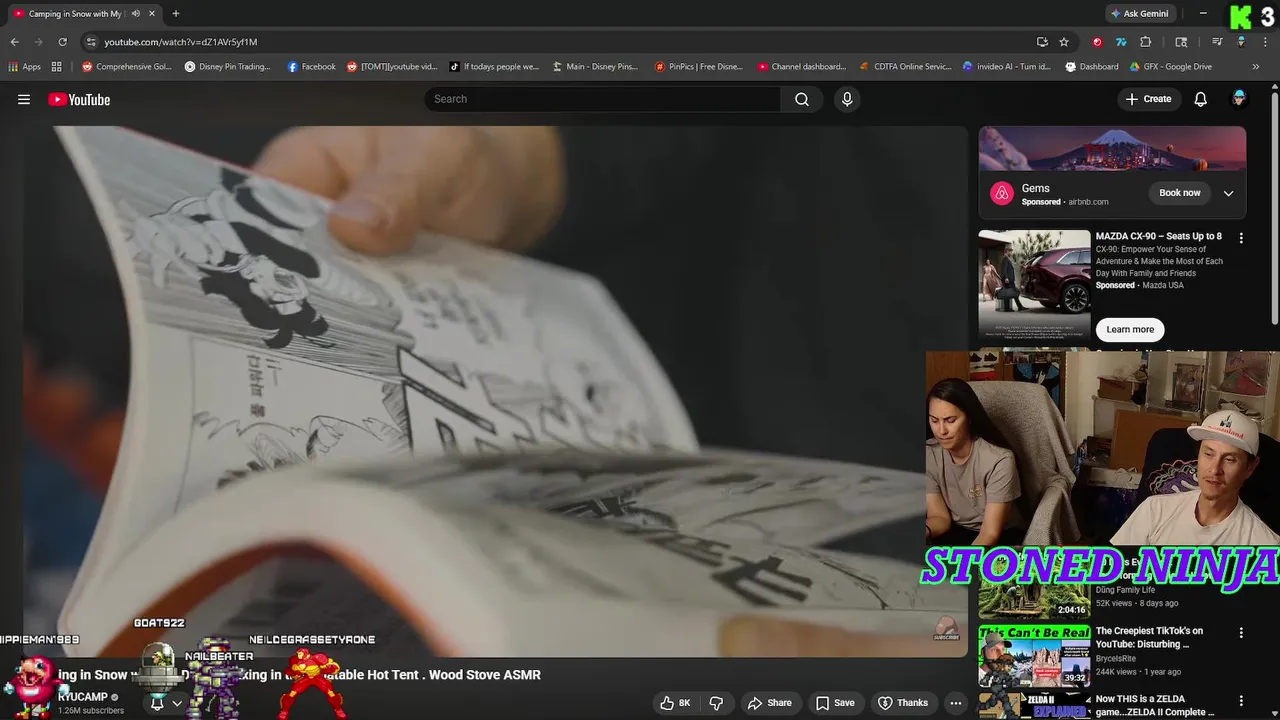Screen dimensions: 1280x720
Task: View site information icon in address bar
Action: (x=91, y=42)
